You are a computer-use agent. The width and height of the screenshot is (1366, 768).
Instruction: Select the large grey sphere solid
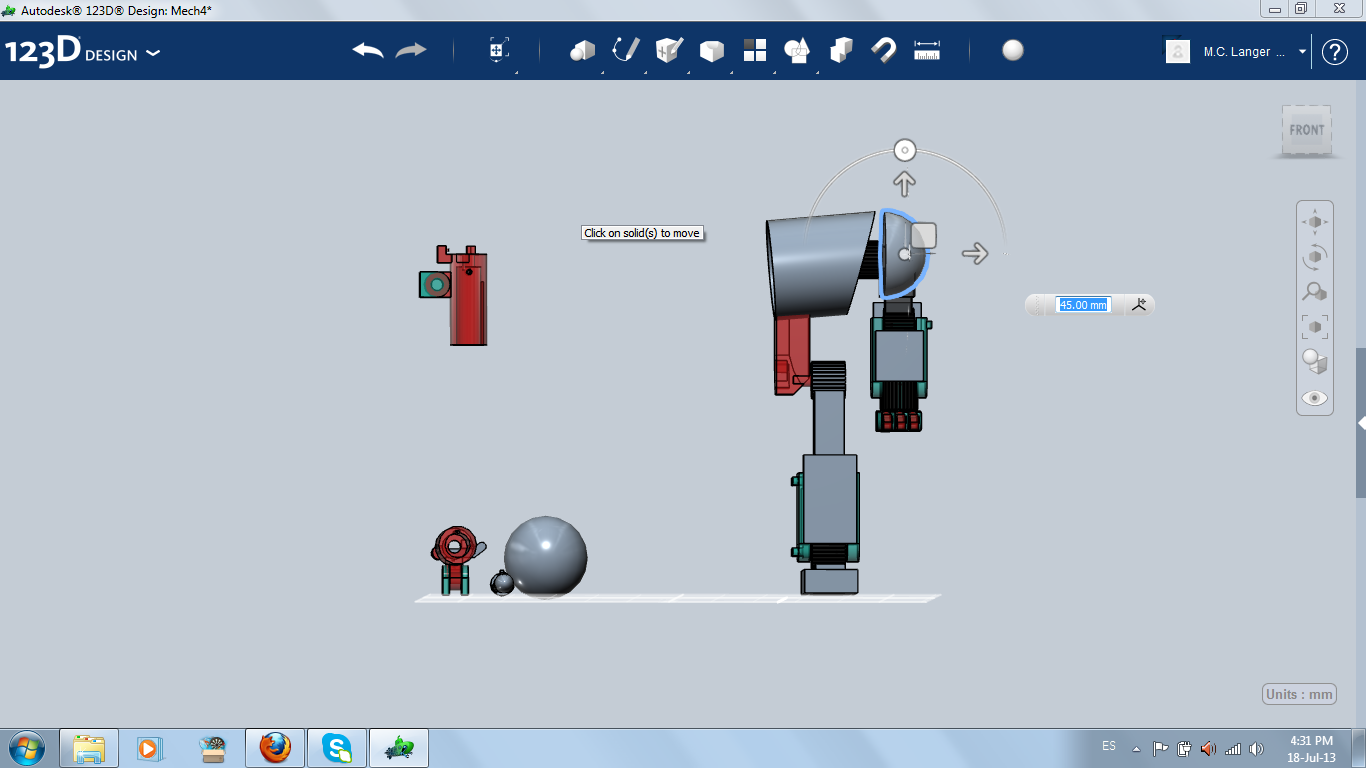545,557
